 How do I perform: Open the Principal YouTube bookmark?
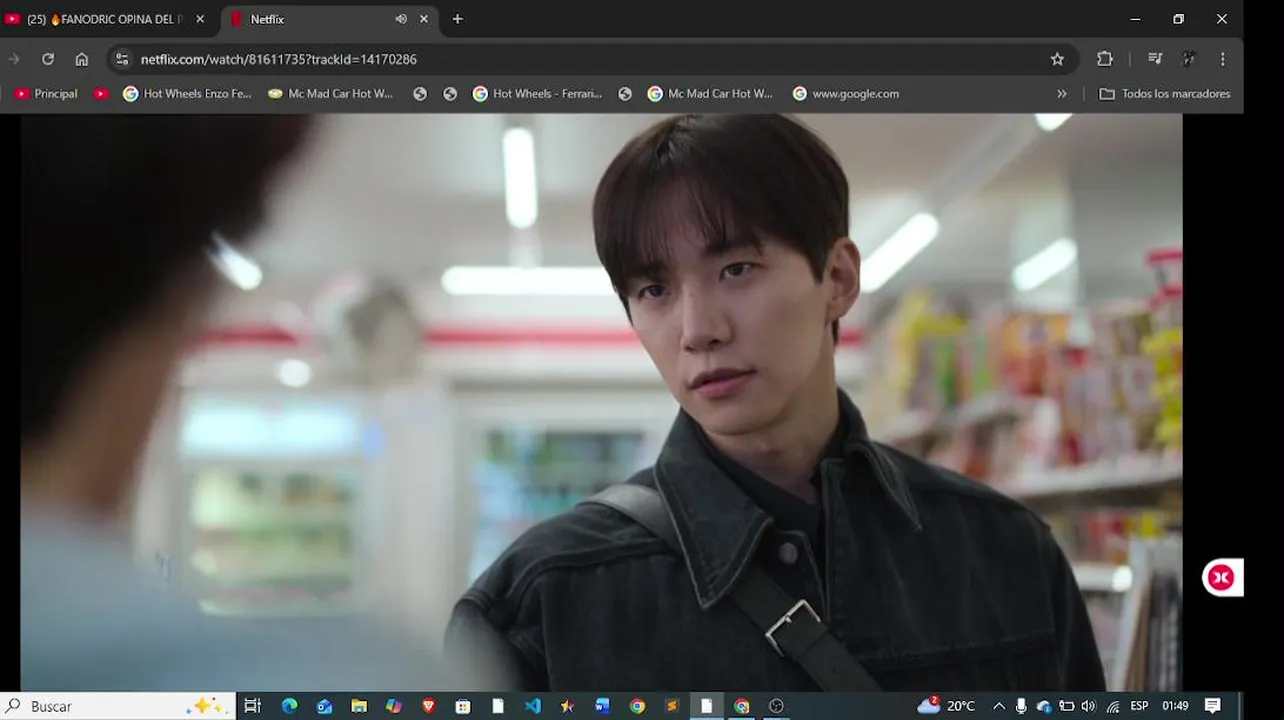pyautogui.click(x=46, y=93)
